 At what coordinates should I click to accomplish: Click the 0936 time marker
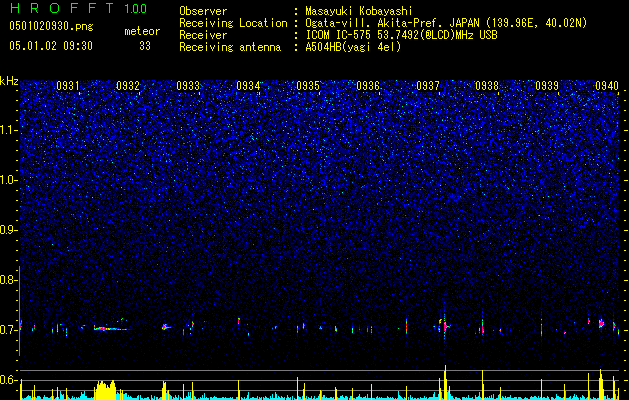click(x=368, y=85)
